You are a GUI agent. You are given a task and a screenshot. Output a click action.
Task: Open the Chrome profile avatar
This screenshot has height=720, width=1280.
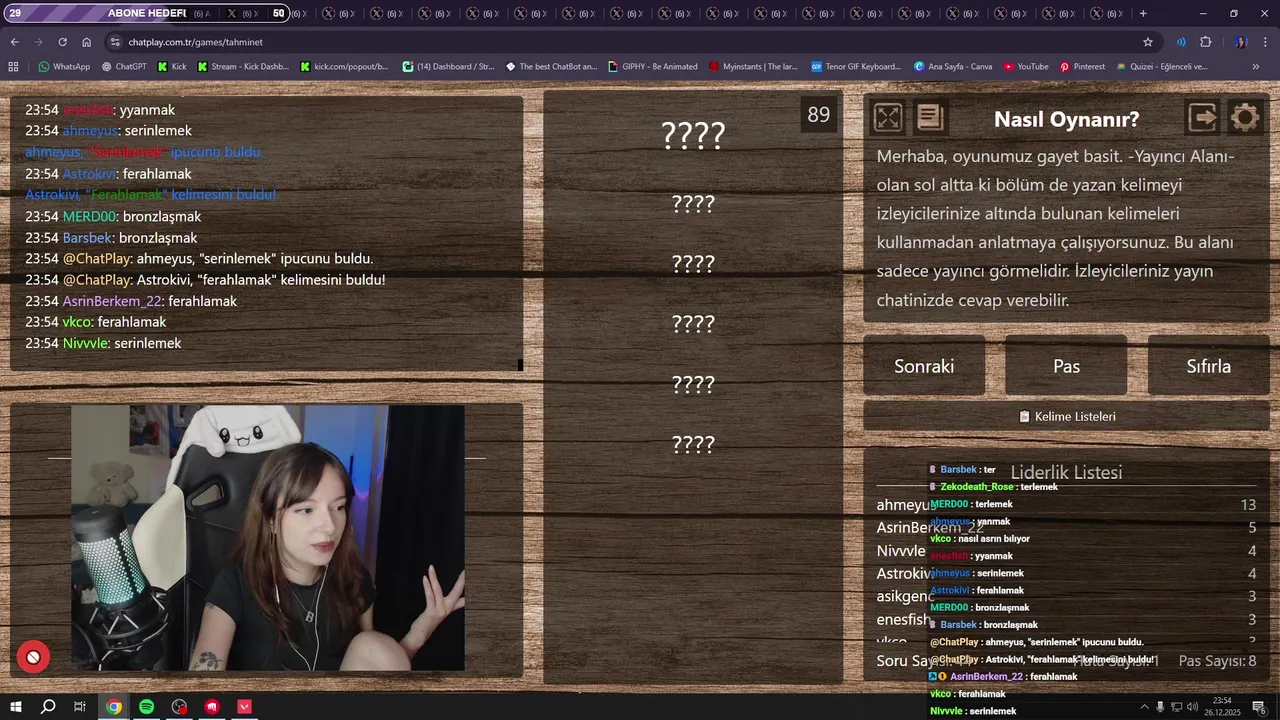click(1241, 42)
